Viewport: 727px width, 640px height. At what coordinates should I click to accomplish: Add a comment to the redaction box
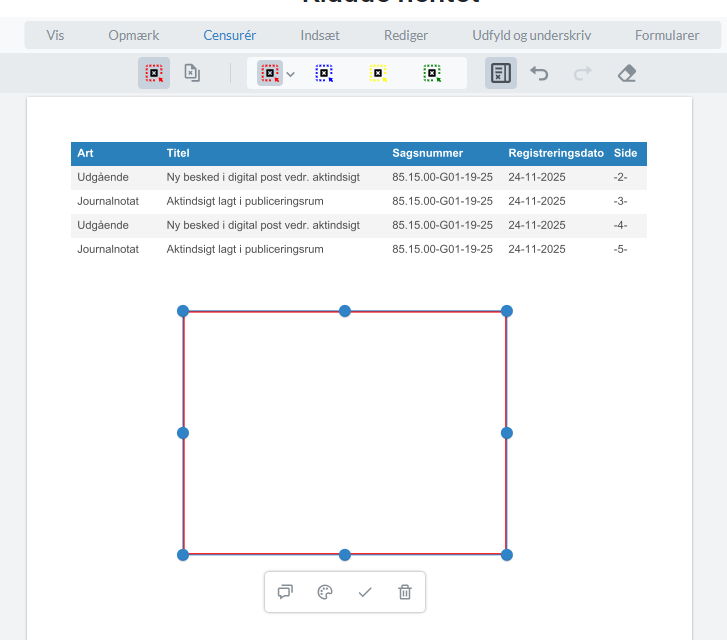(x=285, y=592)
